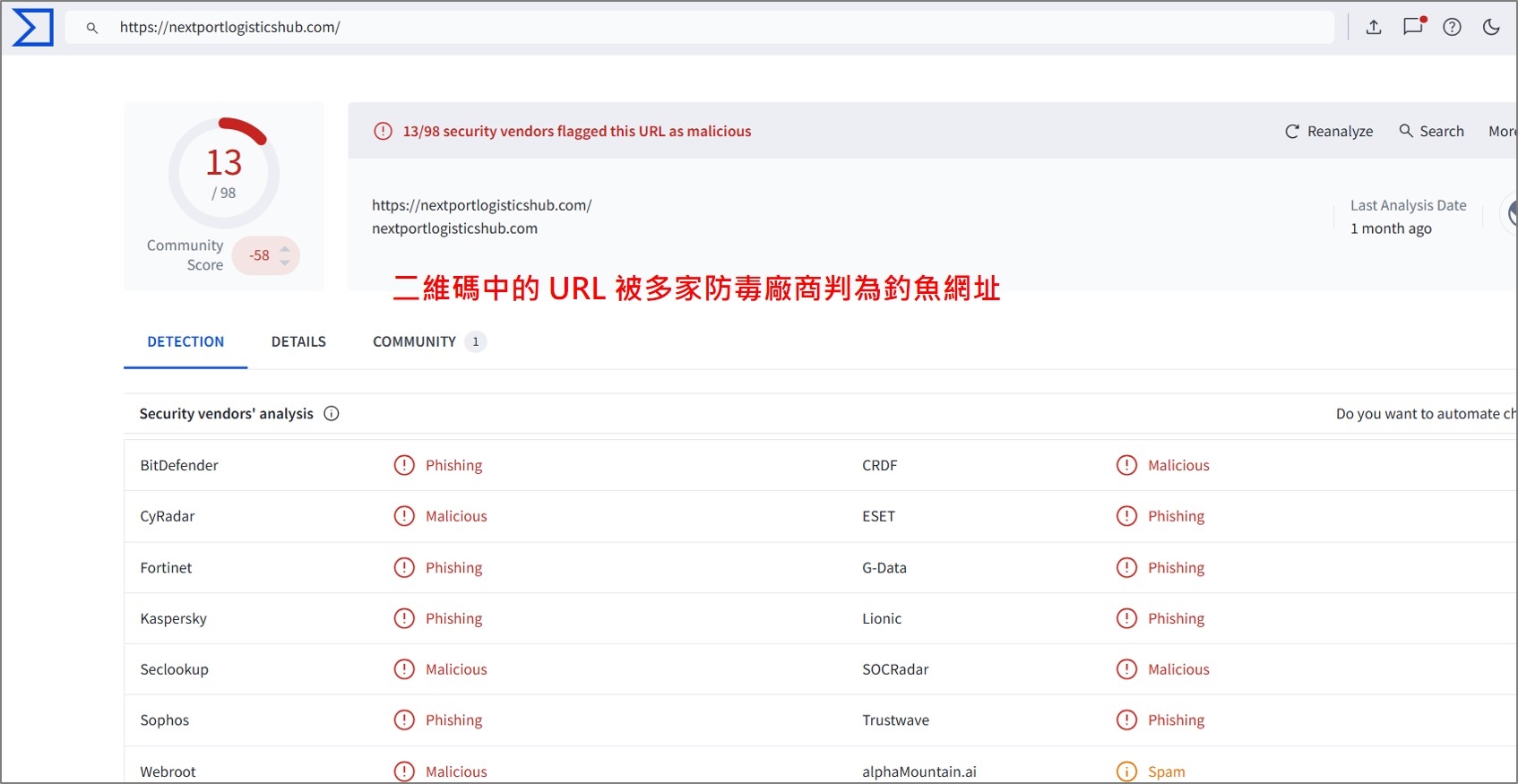Click the info icon beside Security vendors' analysis
Screen dimensions: 1518x784
click(x=332, y=413)
